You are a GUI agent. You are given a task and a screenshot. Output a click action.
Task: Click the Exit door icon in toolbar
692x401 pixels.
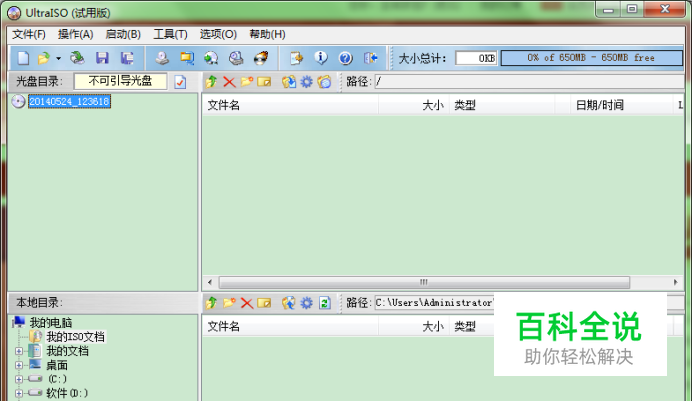[x=370, y=58]
